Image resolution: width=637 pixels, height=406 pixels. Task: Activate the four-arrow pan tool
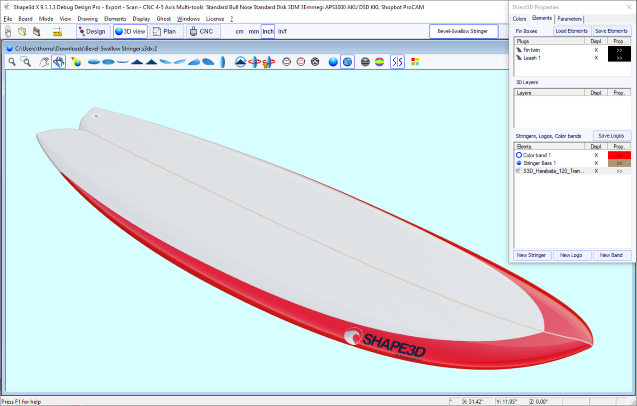(59, 62)
